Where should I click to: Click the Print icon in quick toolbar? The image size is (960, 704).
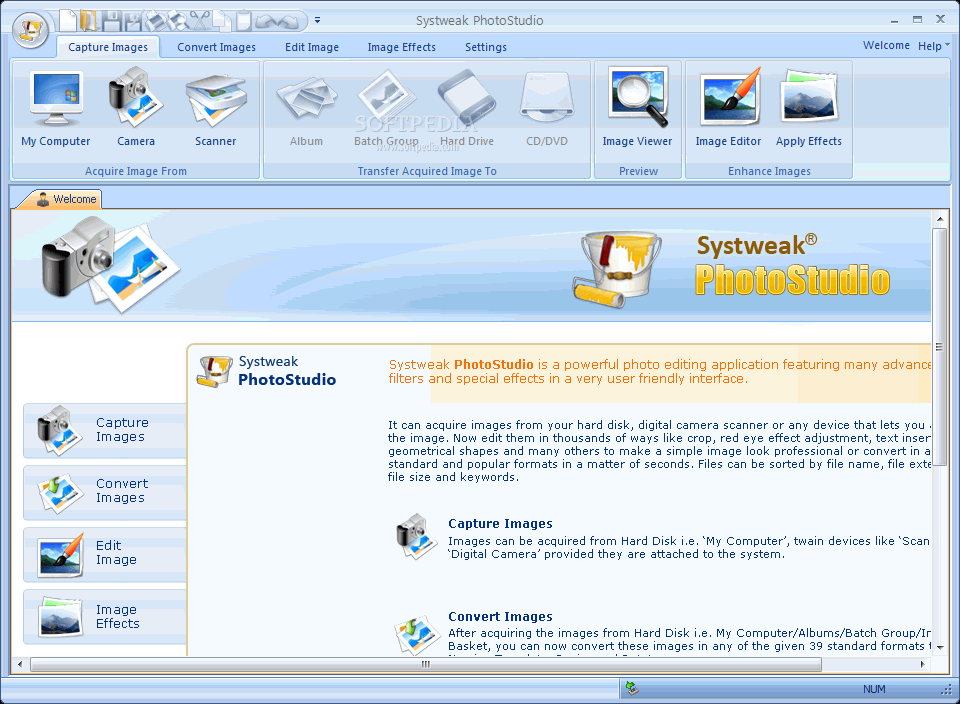156,21
